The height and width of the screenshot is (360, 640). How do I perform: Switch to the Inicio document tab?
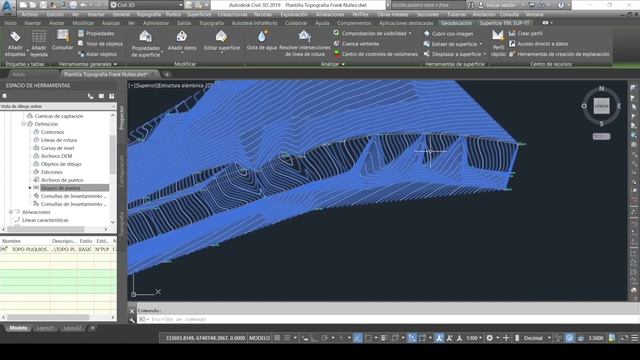pos(19,74)
